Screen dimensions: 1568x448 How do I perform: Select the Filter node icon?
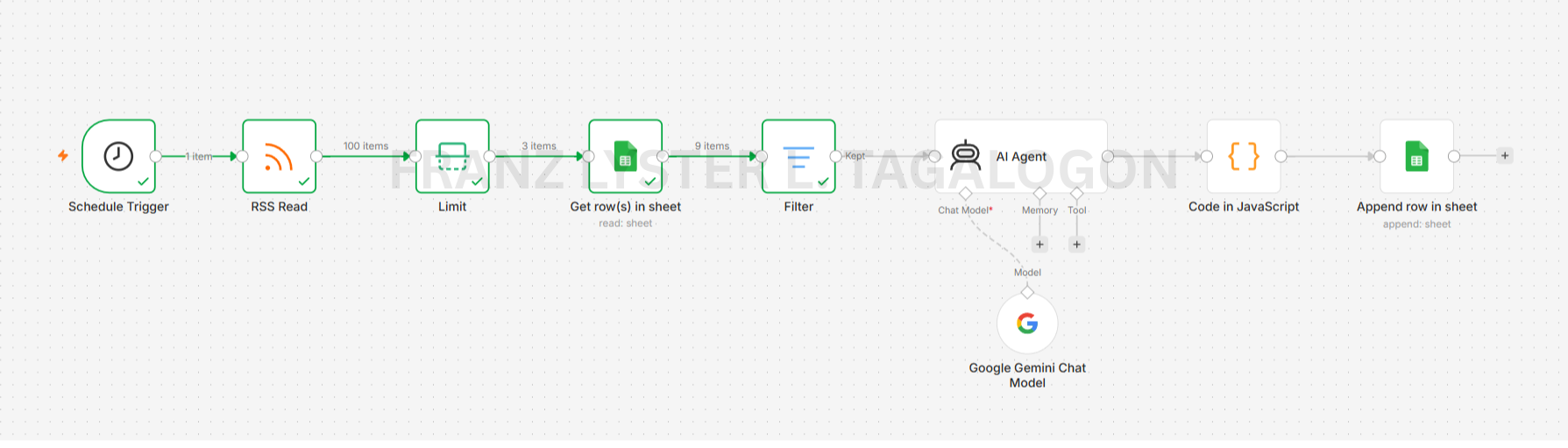(798, 156)
